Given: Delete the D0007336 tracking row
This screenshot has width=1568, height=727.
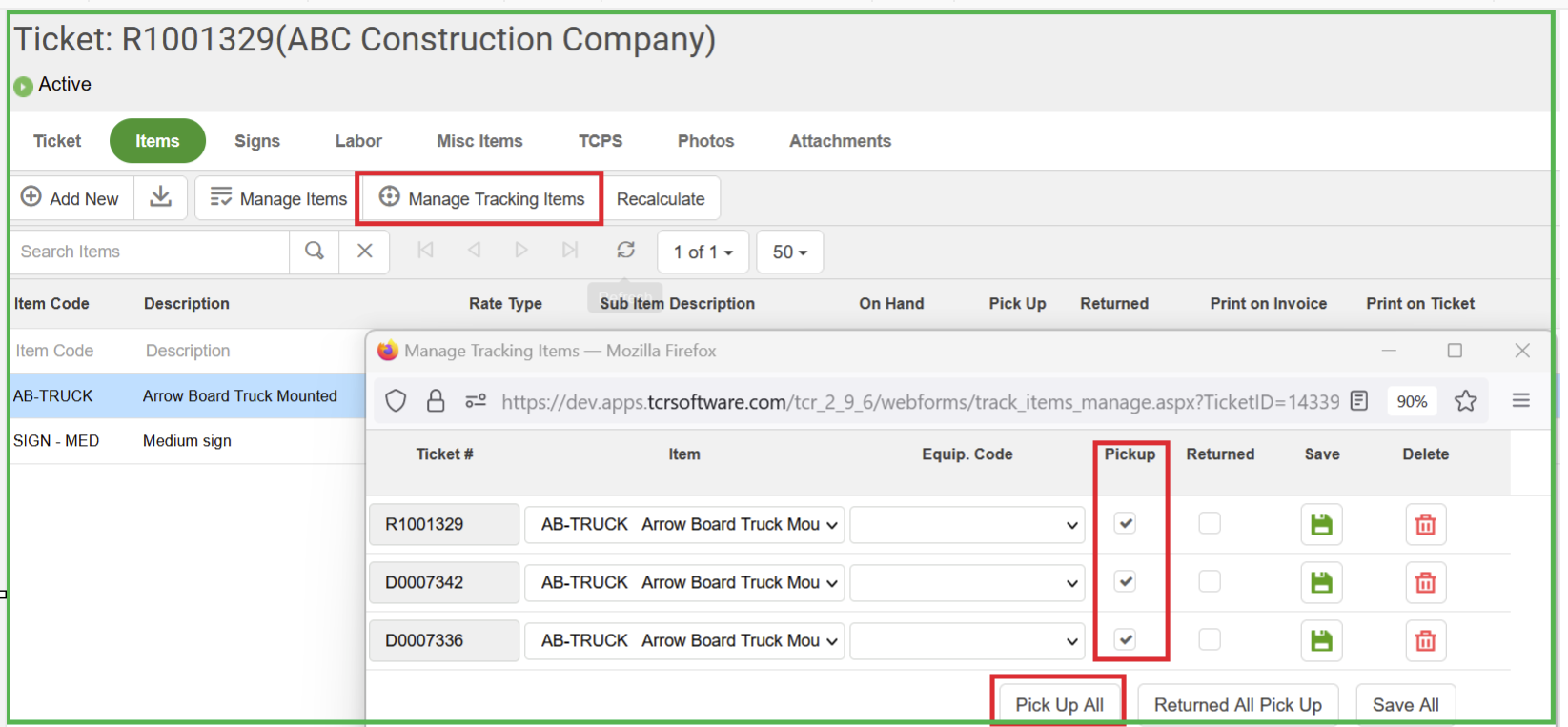Looking at the screenshot, I should [1425, 640].
